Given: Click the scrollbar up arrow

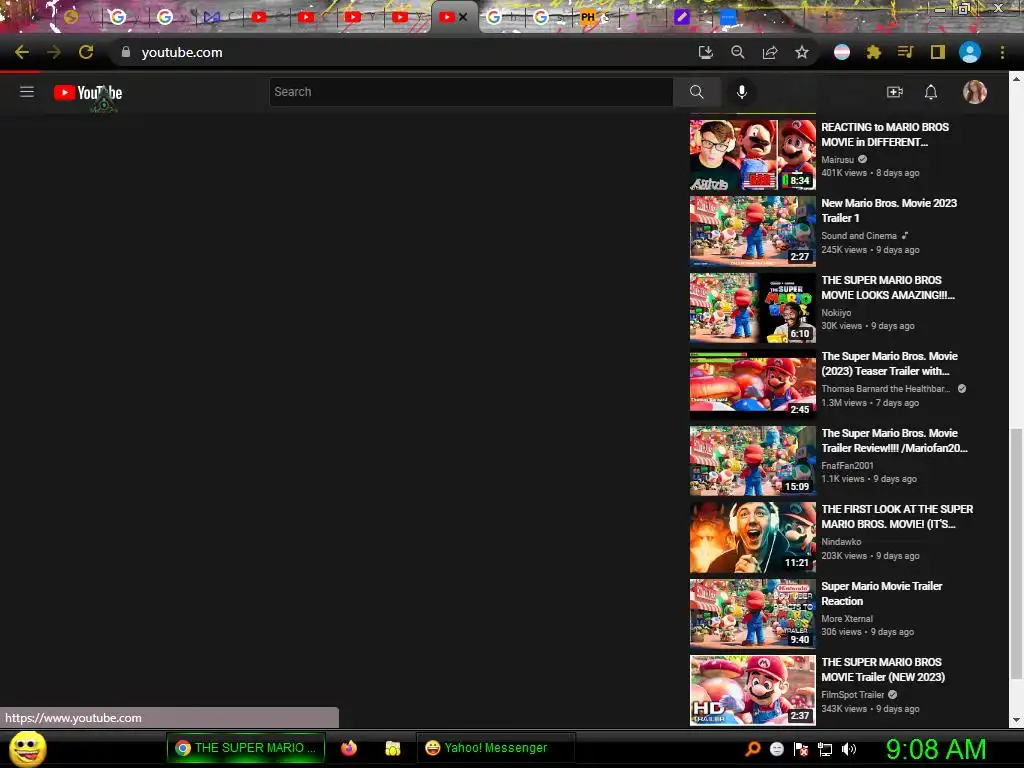Looking at the screenshot, I should (1016, 78).
